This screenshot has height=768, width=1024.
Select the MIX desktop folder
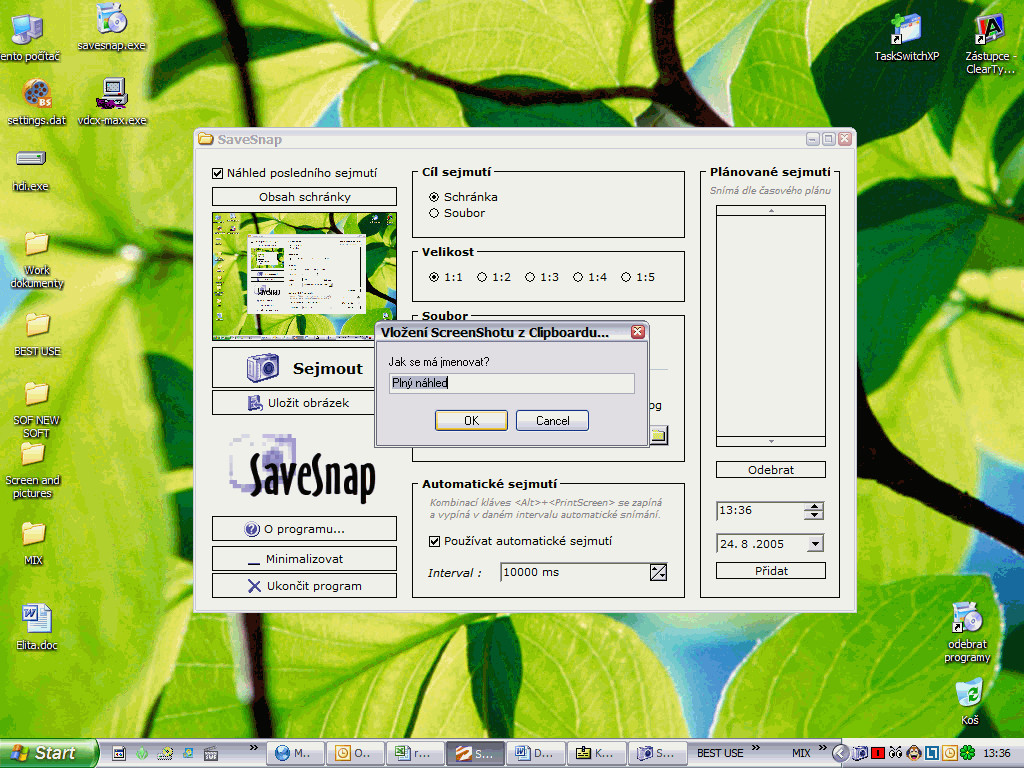(x=33, y=543)
